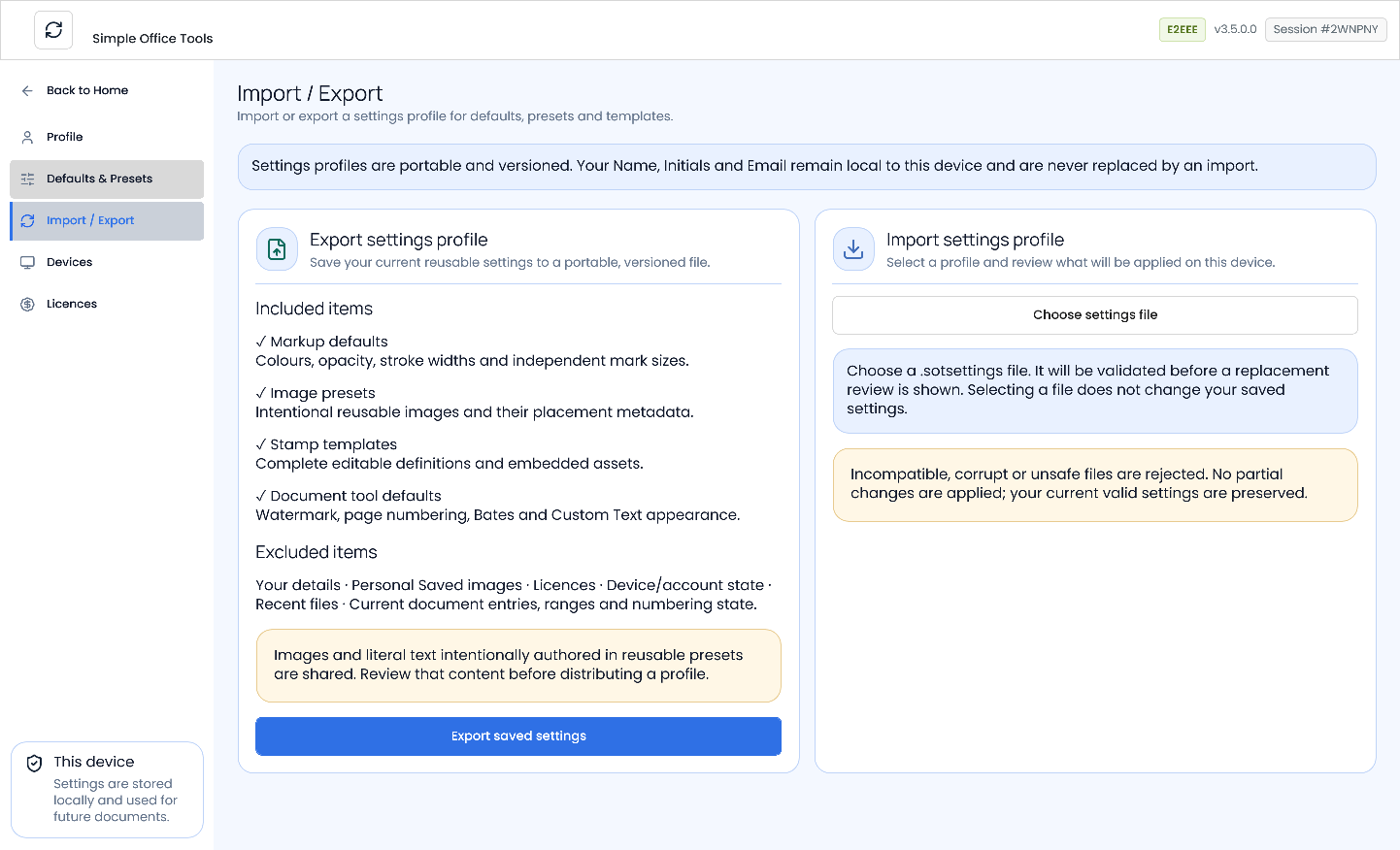Click the Import settings profile heading

pyautogui.click(x=975, y=240)
